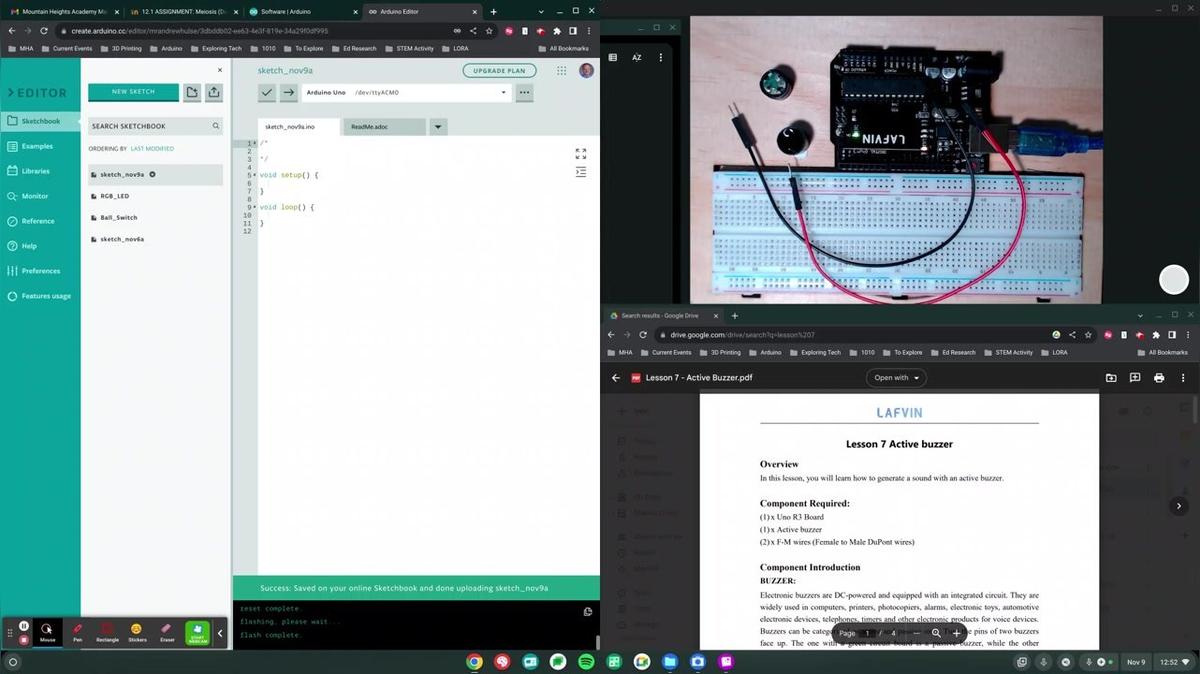Viewport: 1200px width, 674px height.
Task: Click add to Drive folder icon
Action: point(1111,378)
